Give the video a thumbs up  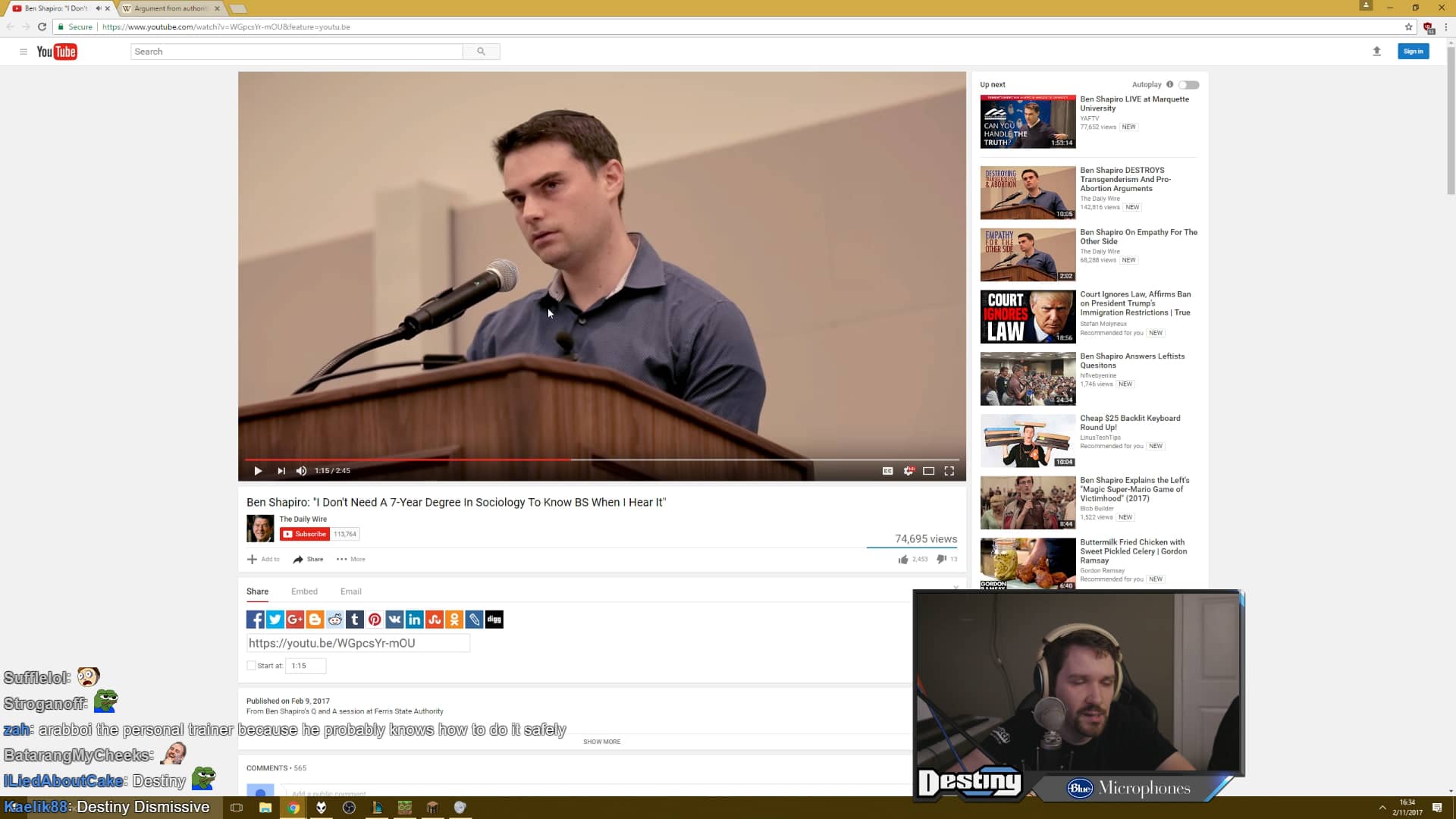coord(903,559)
